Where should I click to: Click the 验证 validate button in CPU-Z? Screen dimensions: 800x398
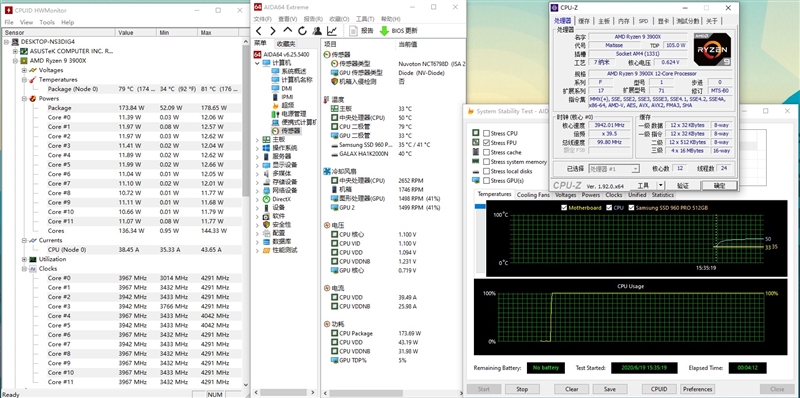[x=683, y=186]
